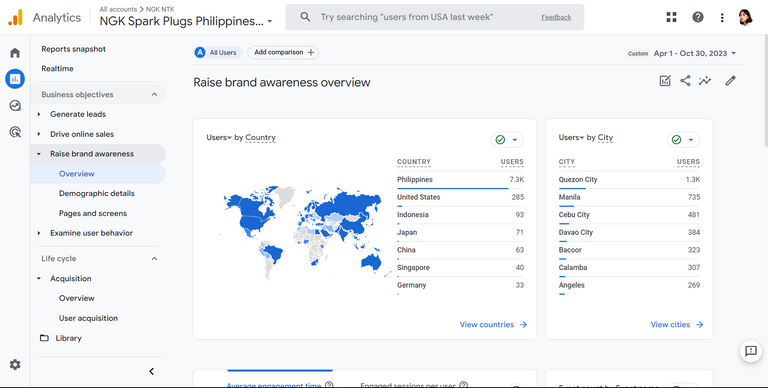Open data quality check dropdown in Country card
This screenshot has height=388, width=768.
click(507, 140)
